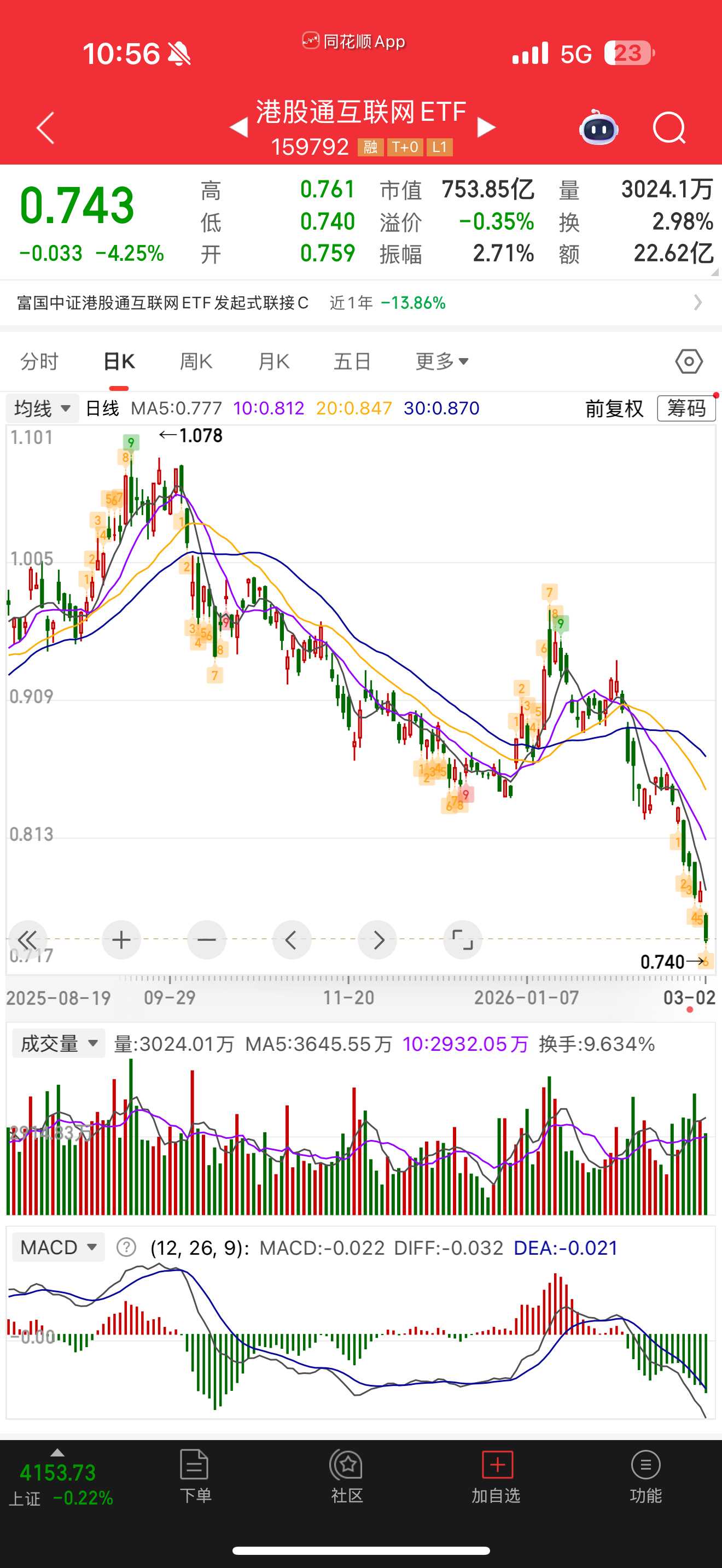Shift chart left with left chevron

tap(292, 940)
